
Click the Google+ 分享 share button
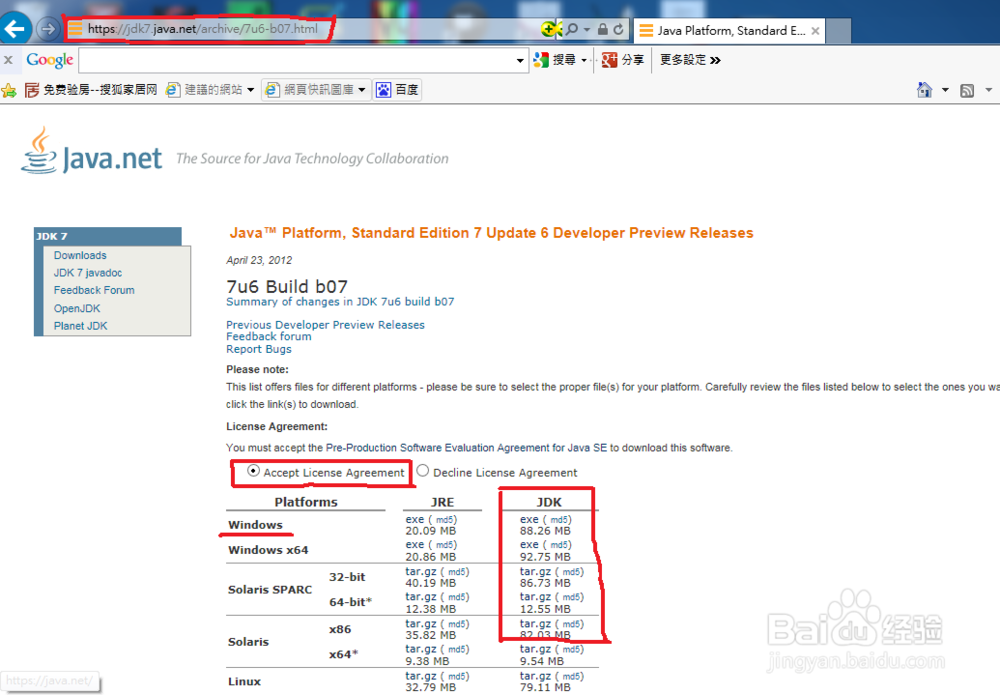[622, 60]
